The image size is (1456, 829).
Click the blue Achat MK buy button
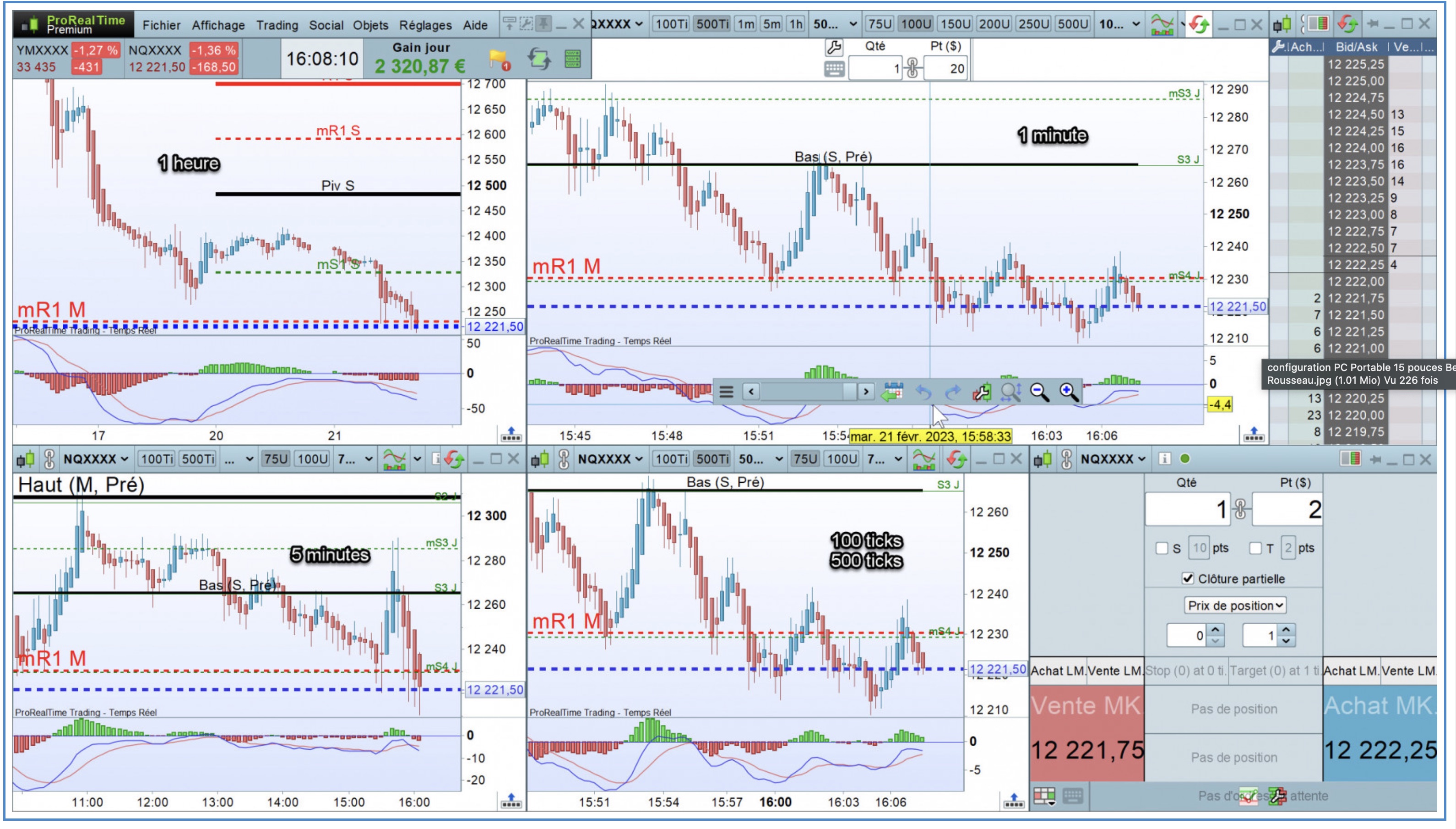pyautogui.click(x=1380, y=733)
